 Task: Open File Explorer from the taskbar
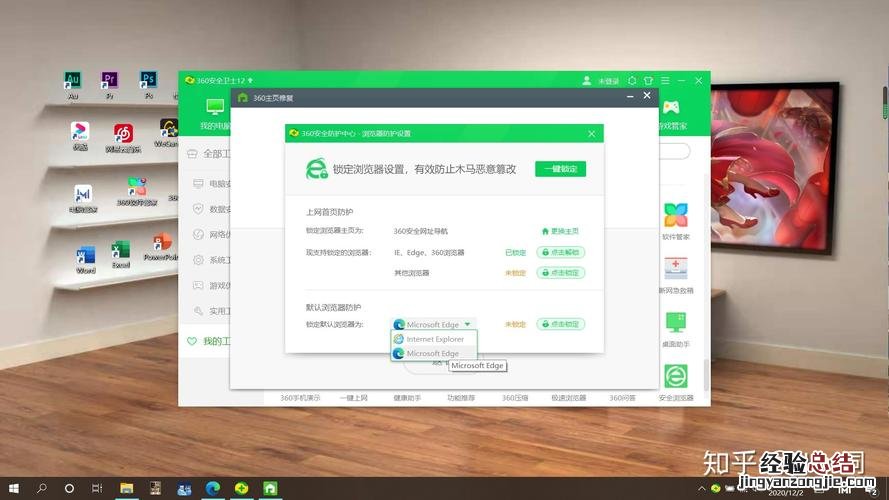click(x=126, y=488)
